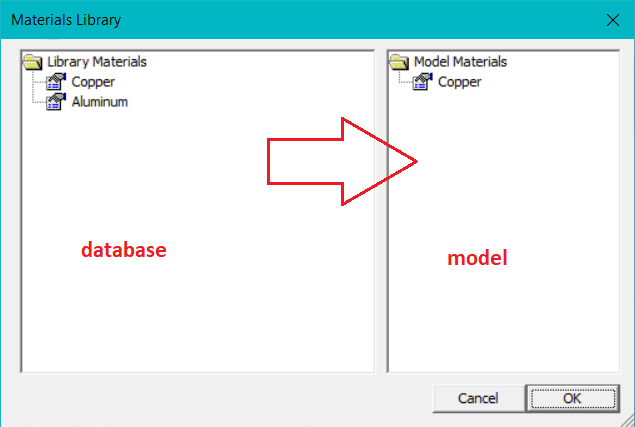Screen dimensions: 635x427
Task: Click the Materials Library title bar
Action: 300,19
